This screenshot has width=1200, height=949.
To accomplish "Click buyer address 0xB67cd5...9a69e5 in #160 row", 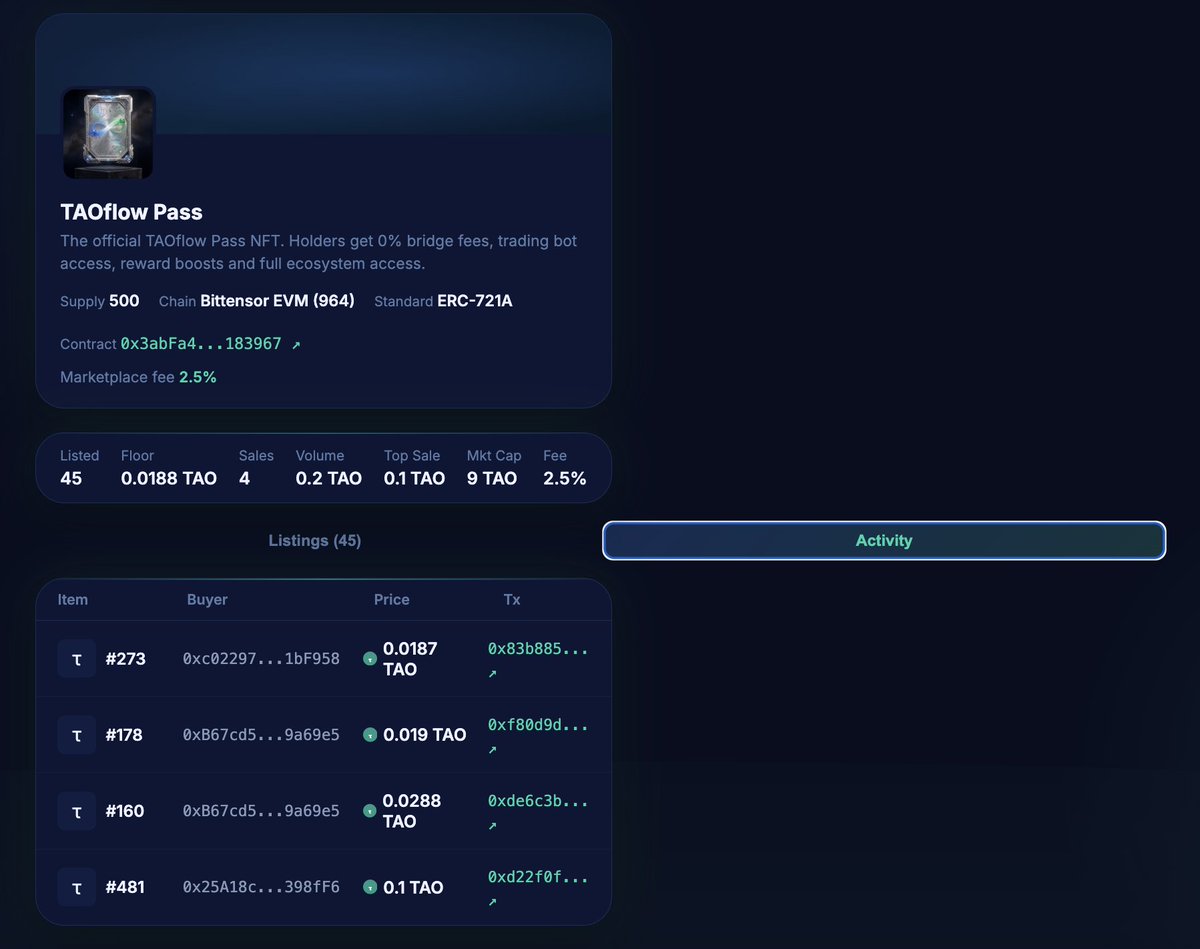I will click(x=261, y=811).
